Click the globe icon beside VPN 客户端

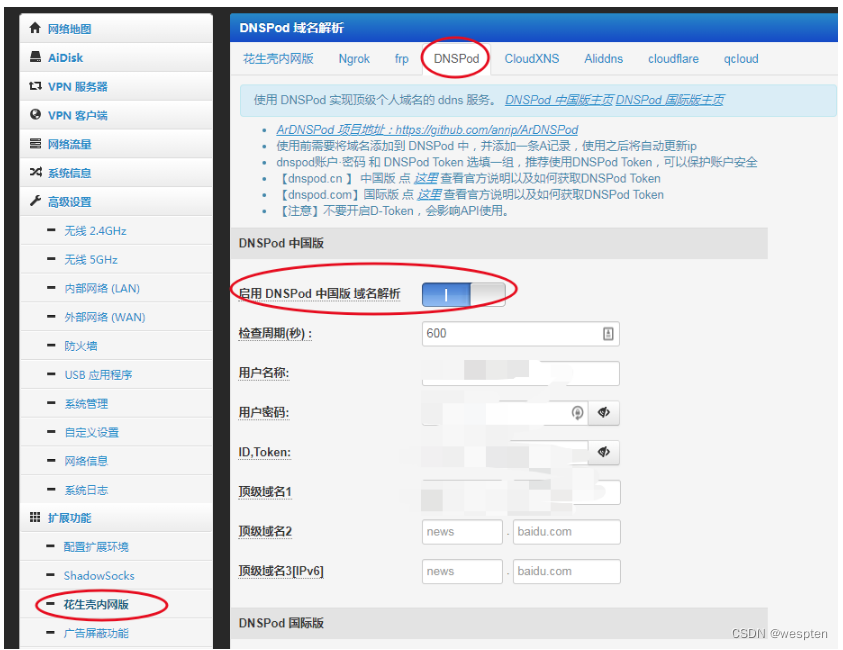35,115
